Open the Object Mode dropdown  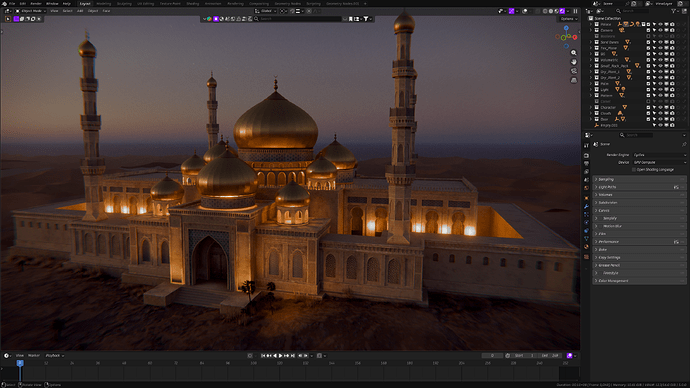[31, 11]
